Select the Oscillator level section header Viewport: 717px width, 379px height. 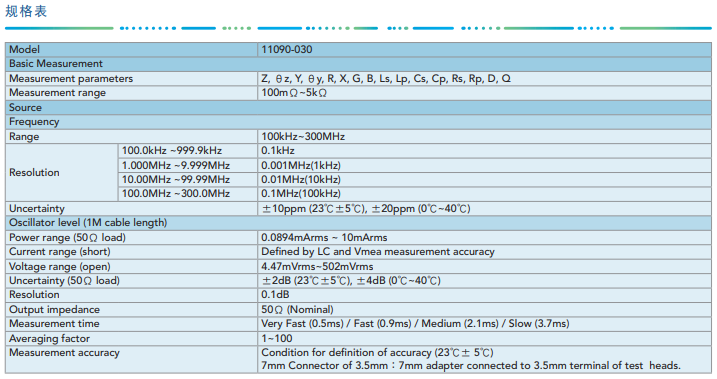click(x=358, y=223)
